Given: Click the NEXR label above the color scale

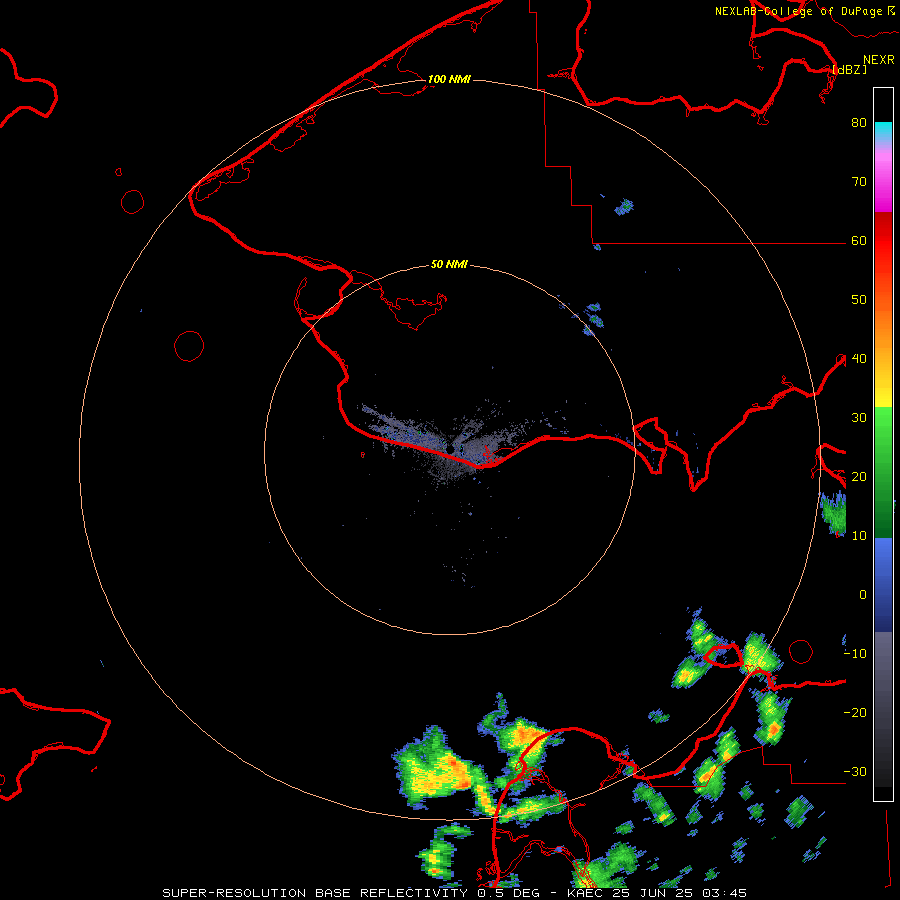Looking at the screenshot, I should pyautogui.click(x=878, y=60).
